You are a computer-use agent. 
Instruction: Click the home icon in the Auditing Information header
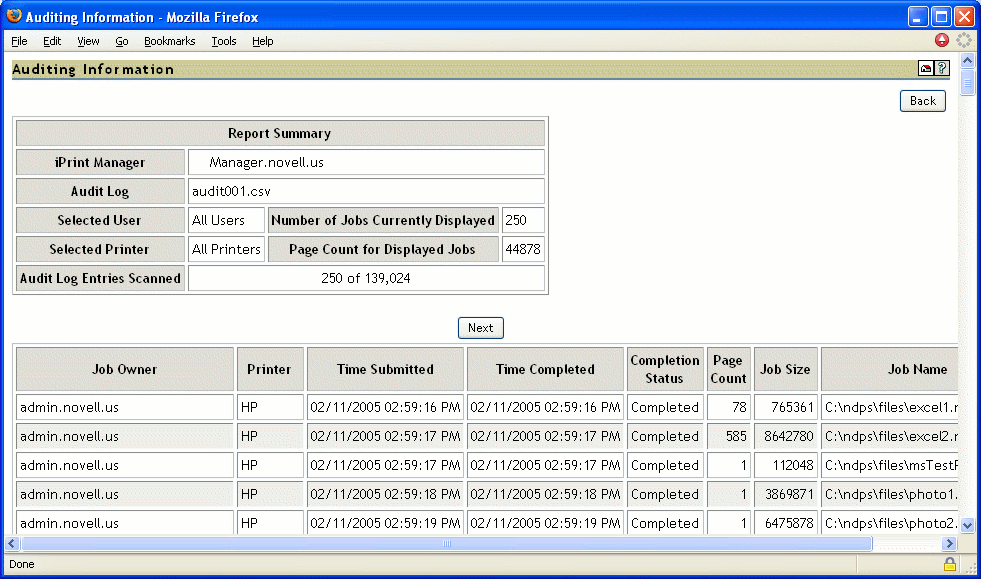click(925, 69)
